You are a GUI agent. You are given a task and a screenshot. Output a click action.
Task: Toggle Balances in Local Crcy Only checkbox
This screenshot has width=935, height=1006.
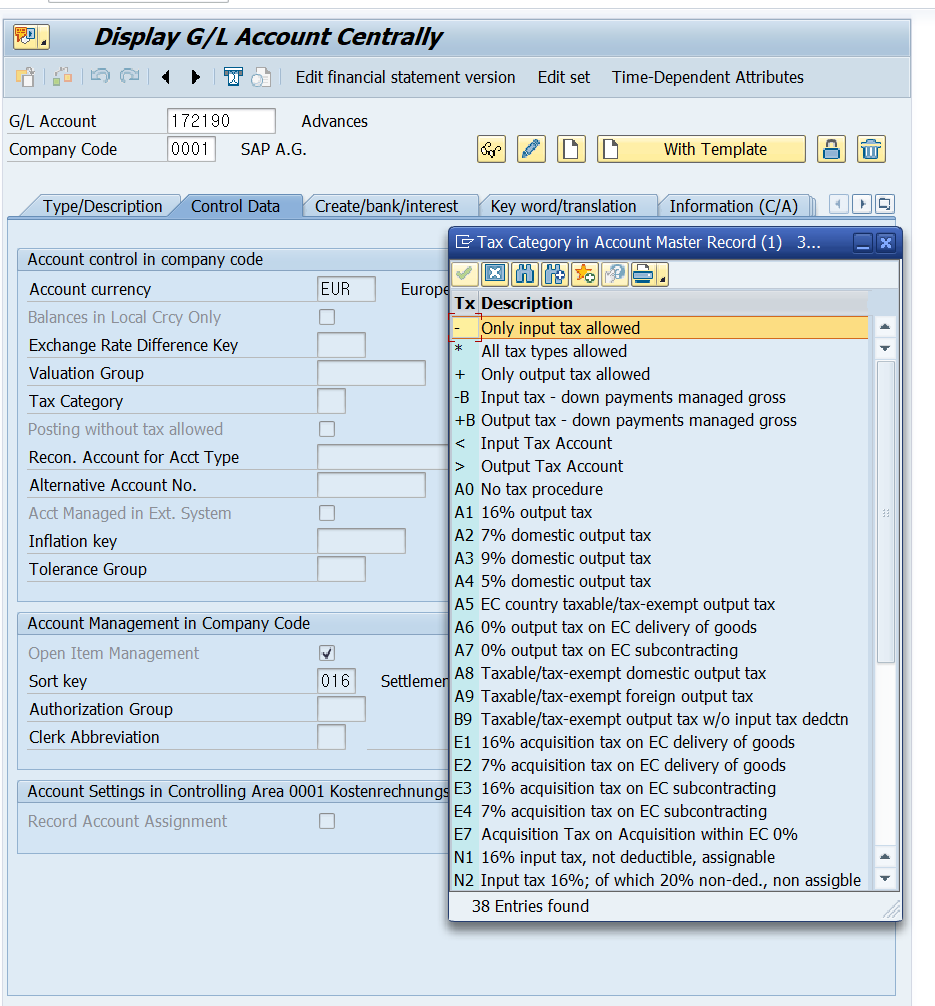coord(327,317)
